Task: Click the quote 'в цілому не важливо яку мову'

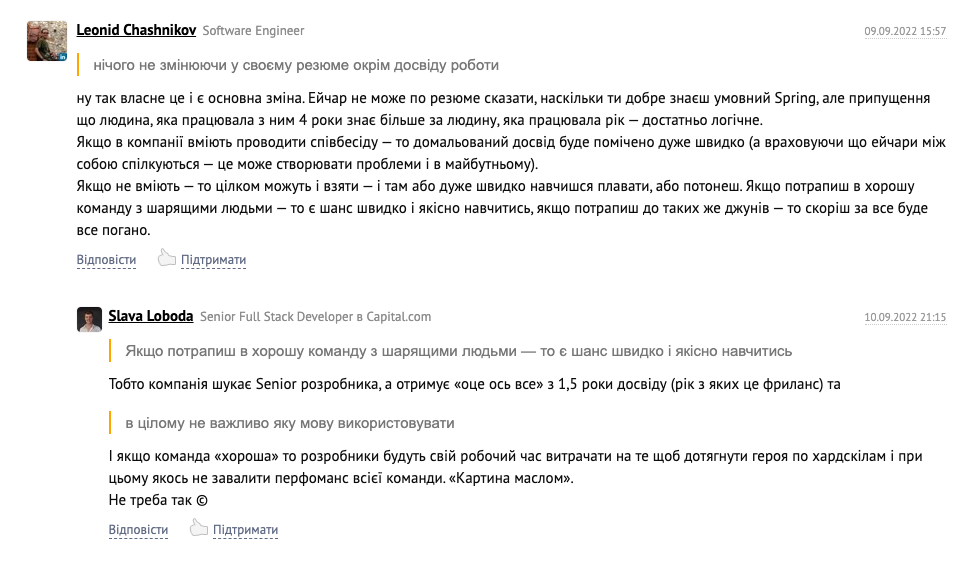Action: point(290,423)
